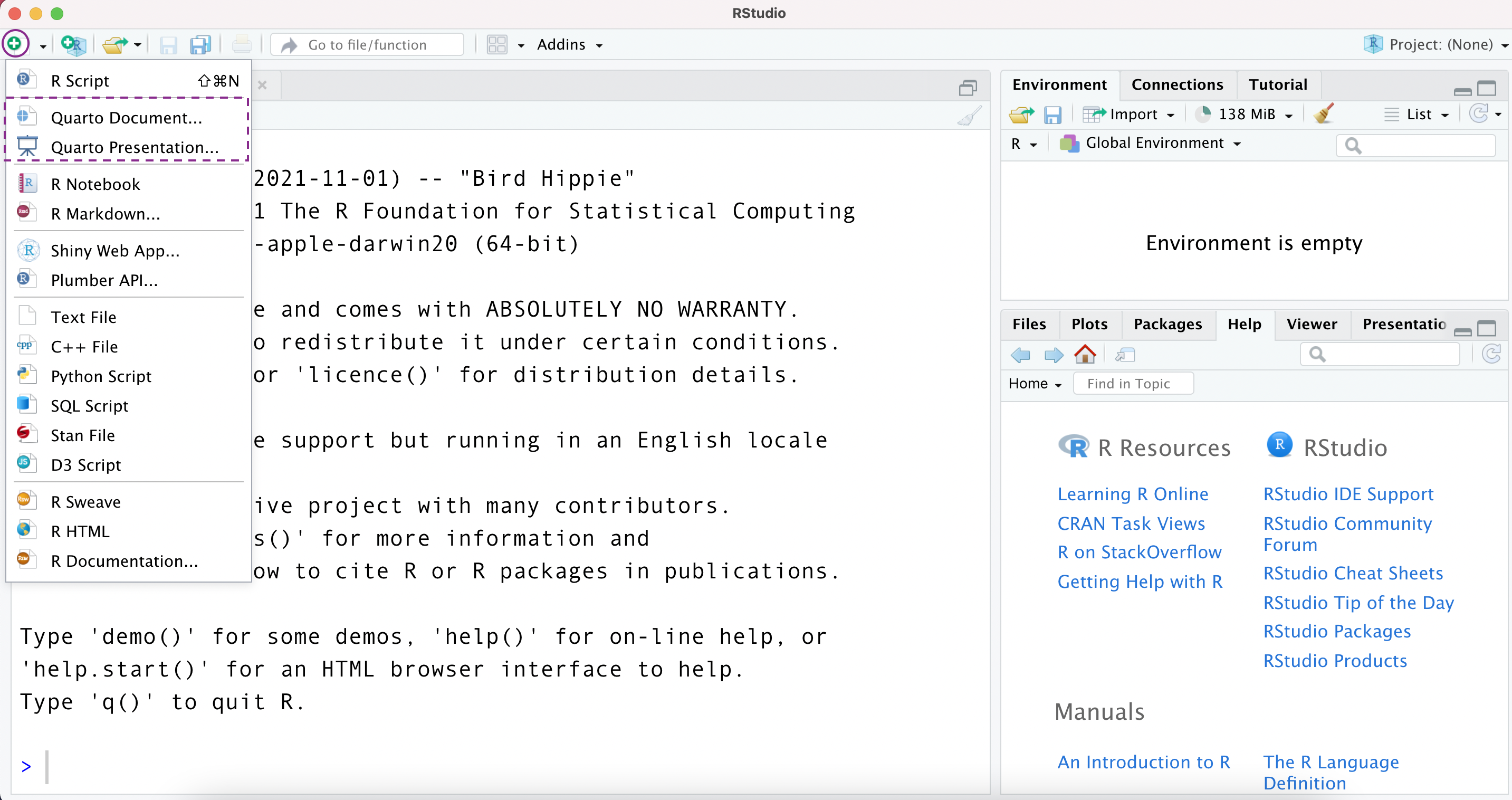Navigate back in Help with the arrow icon

(x=1020, y=355)
